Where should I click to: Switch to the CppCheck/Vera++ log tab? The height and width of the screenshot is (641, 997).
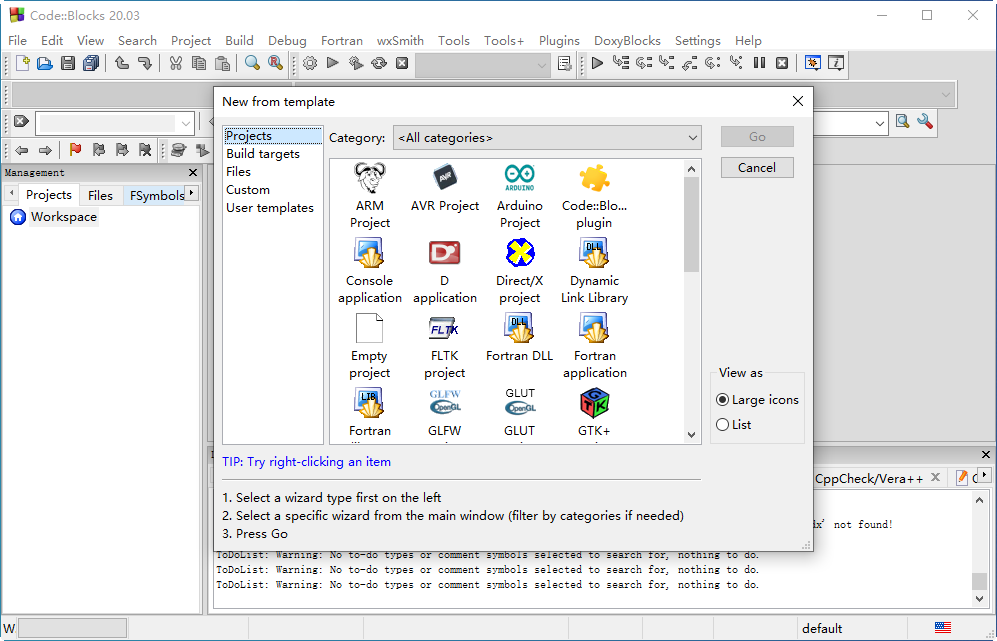(x=869, y=478)
